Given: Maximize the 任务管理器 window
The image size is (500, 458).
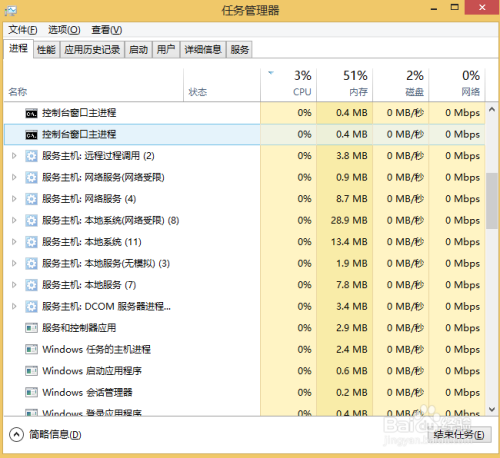Looking at the screenshot, I should 454,7.
